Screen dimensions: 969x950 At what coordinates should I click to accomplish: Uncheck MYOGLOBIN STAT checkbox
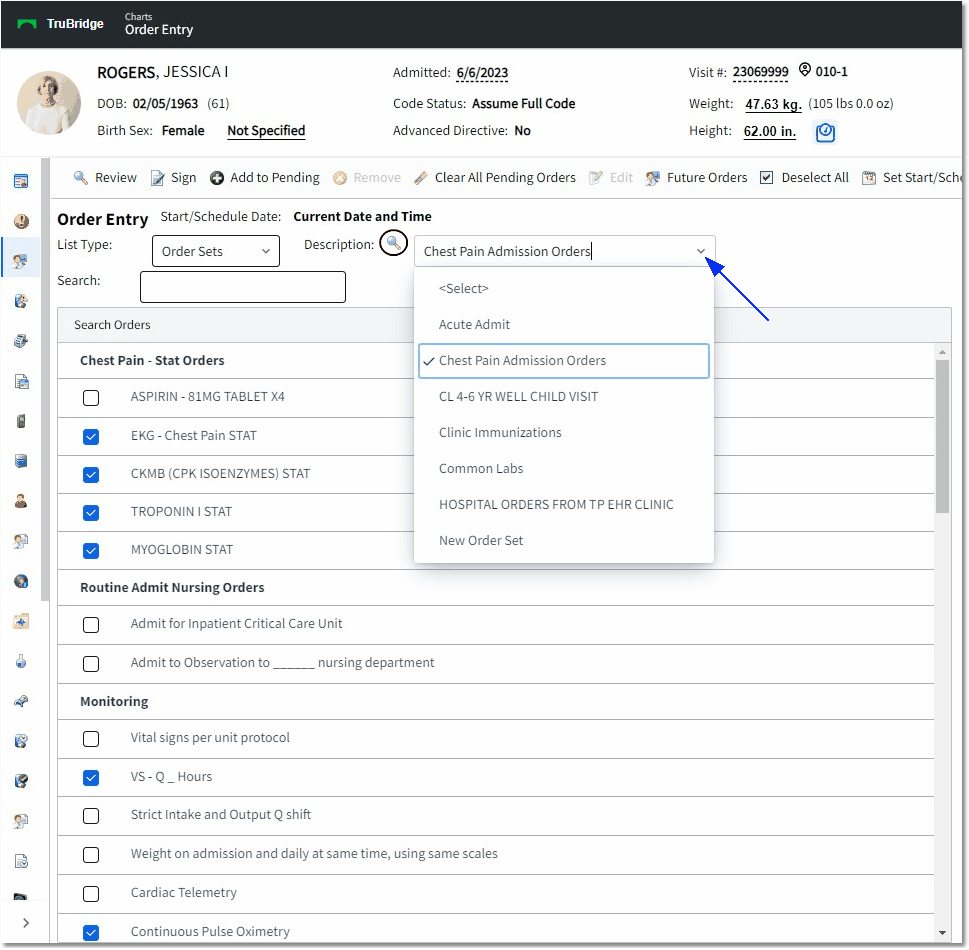pos(91,551)
